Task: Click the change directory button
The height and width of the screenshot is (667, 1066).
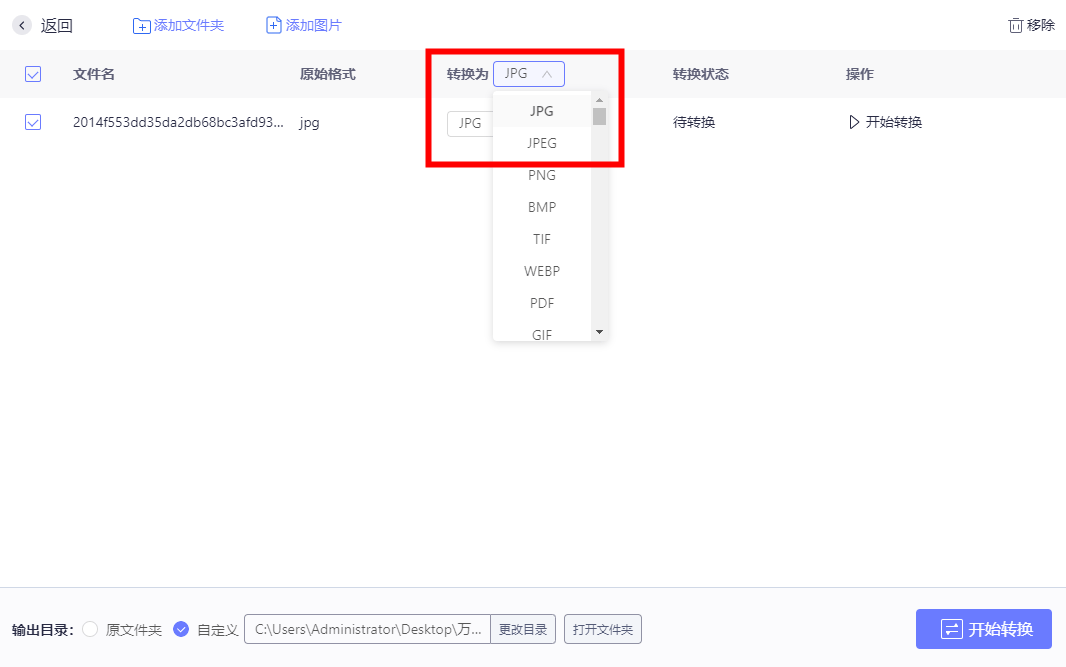Action: tap(523, 630)
